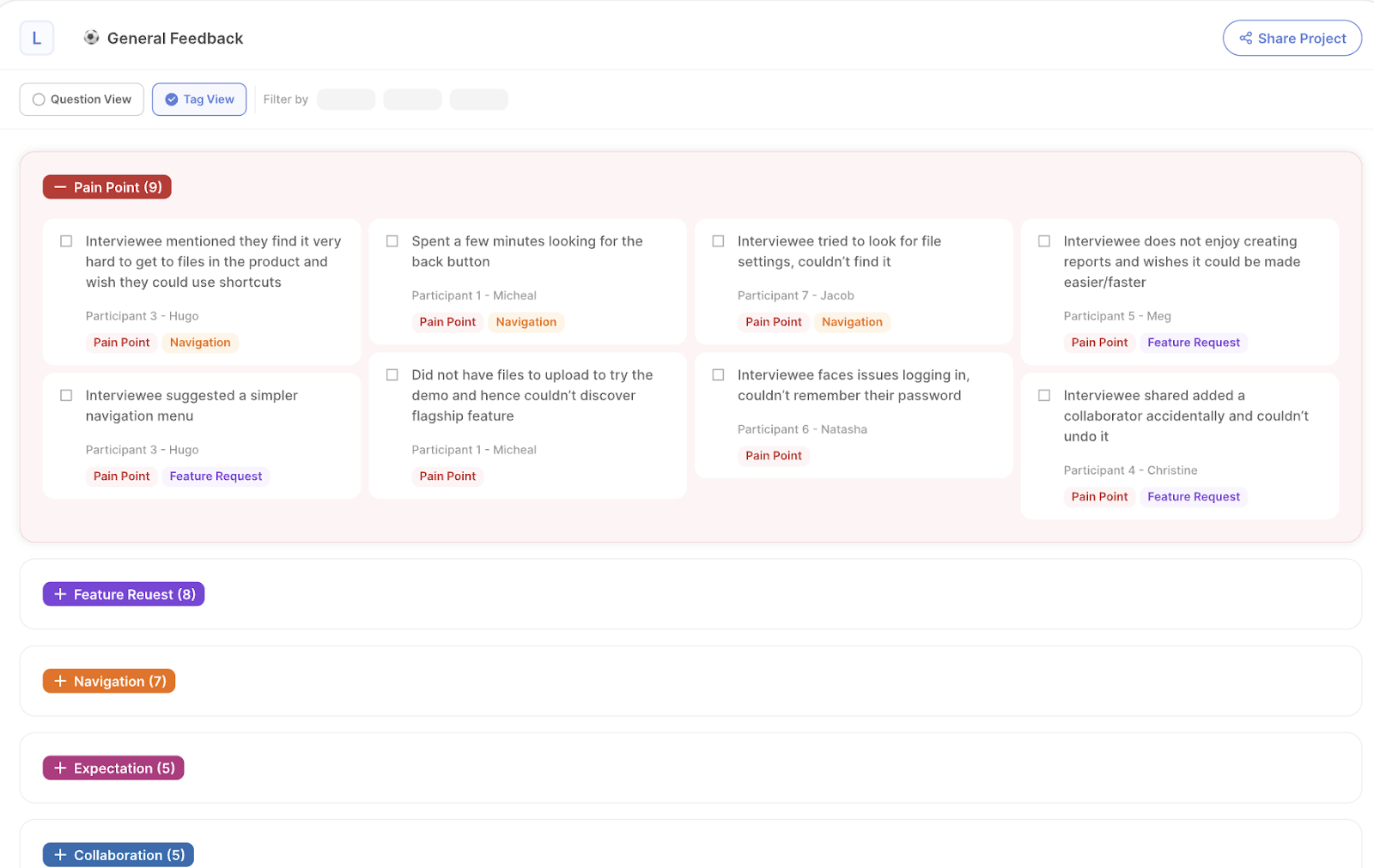Check the 'hard to get to files' note

[x=66, y=241]
